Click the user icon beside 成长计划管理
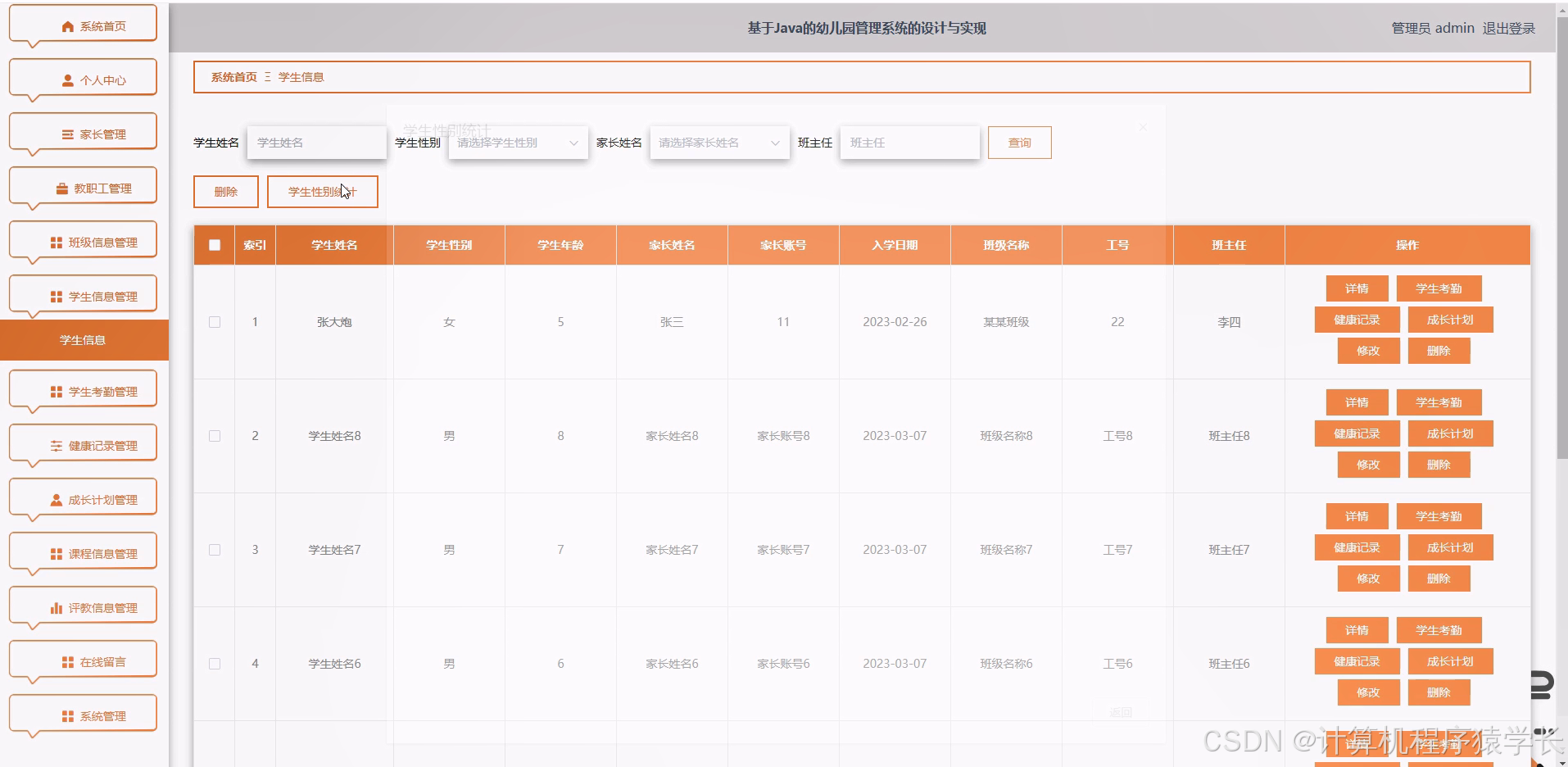1568x767 pixels. pyautogui.click(x=57, y=500)
